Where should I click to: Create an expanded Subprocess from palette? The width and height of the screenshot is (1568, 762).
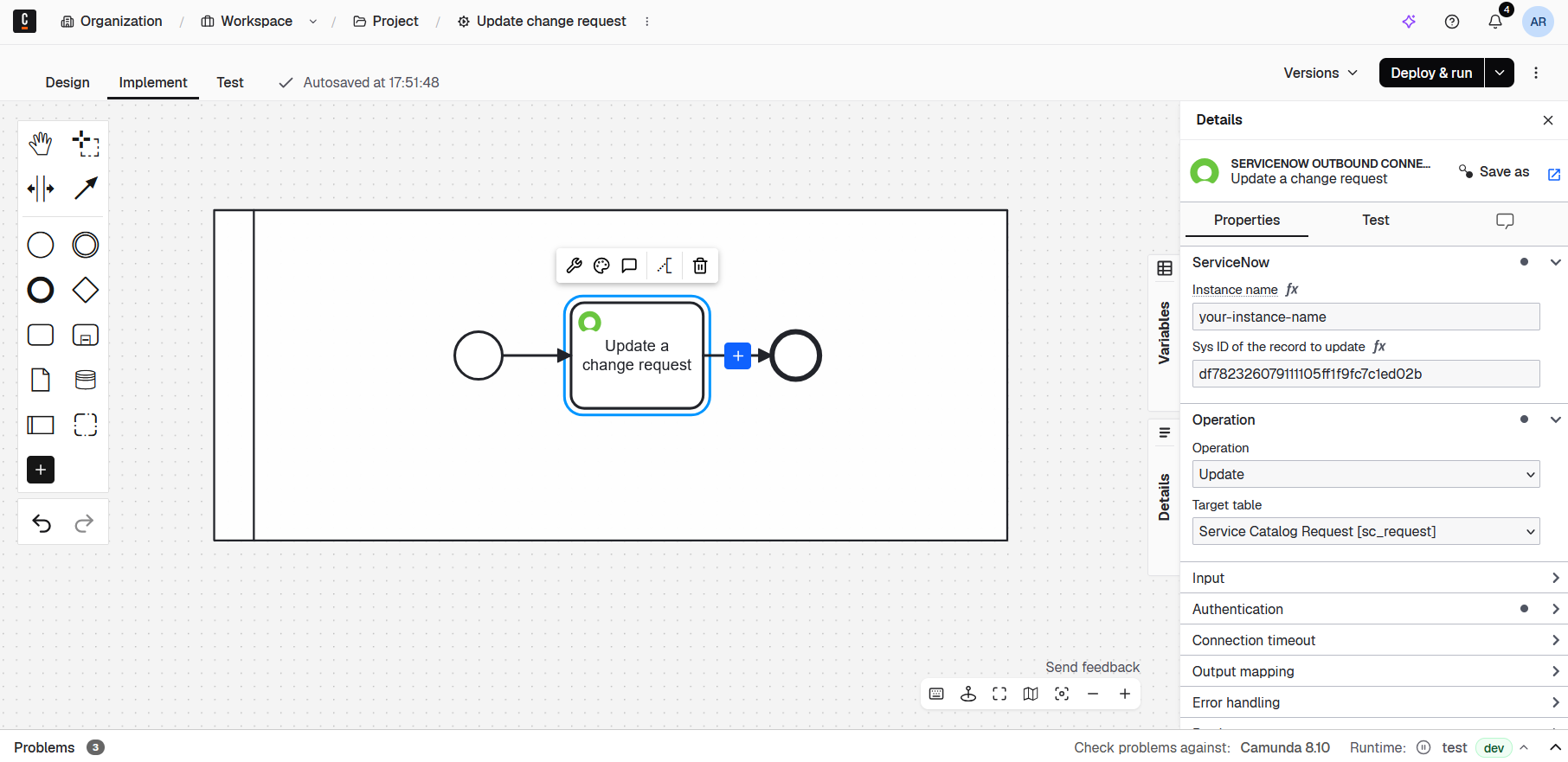click(86, 335)
